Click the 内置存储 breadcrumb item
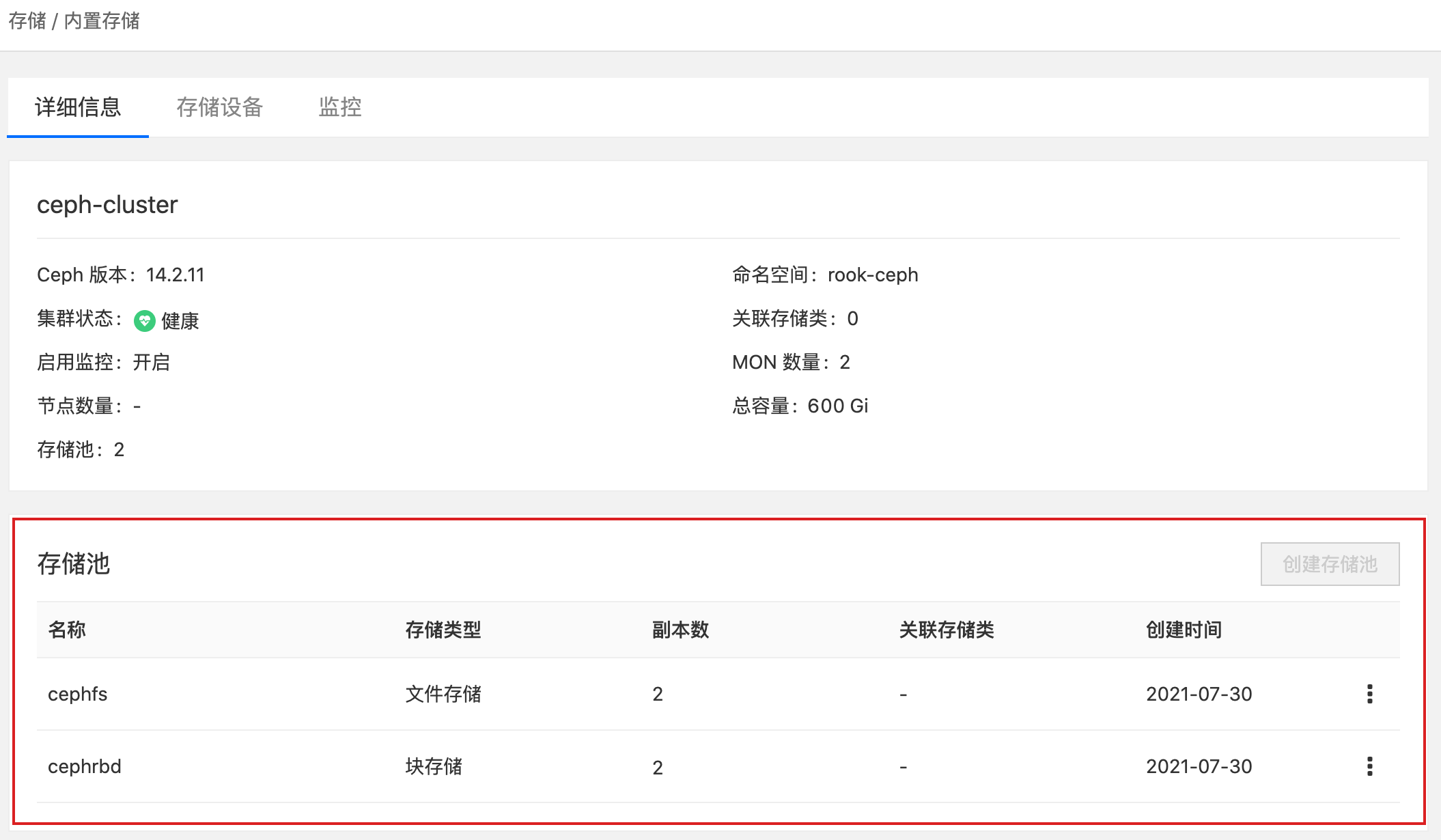The height and width of the screenshot is (840, 1441). [102, 20]
